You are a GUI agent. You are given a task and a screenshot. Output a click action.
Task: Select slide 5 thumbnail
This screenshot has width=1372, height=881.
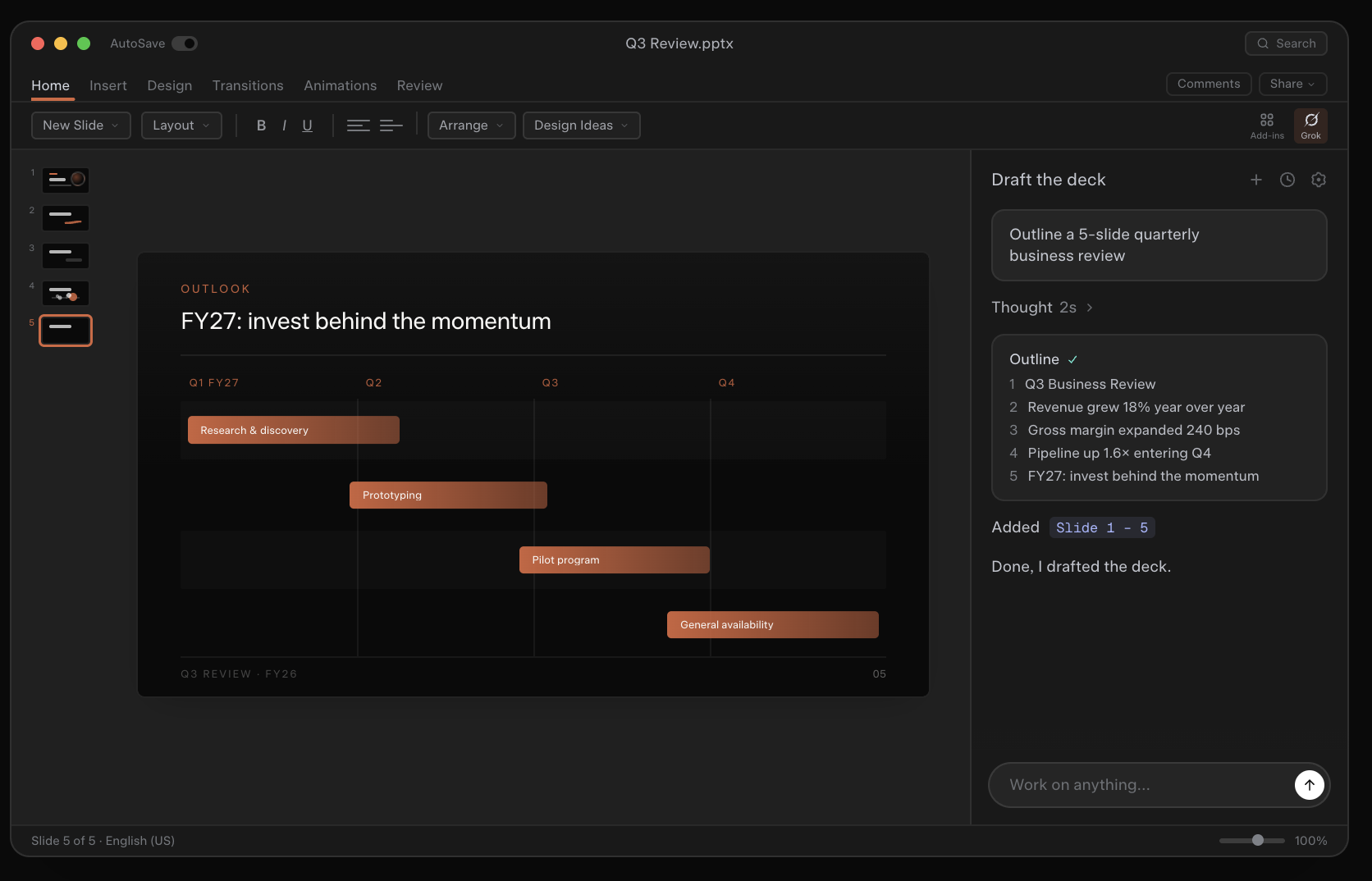click(x=66, y=331)
